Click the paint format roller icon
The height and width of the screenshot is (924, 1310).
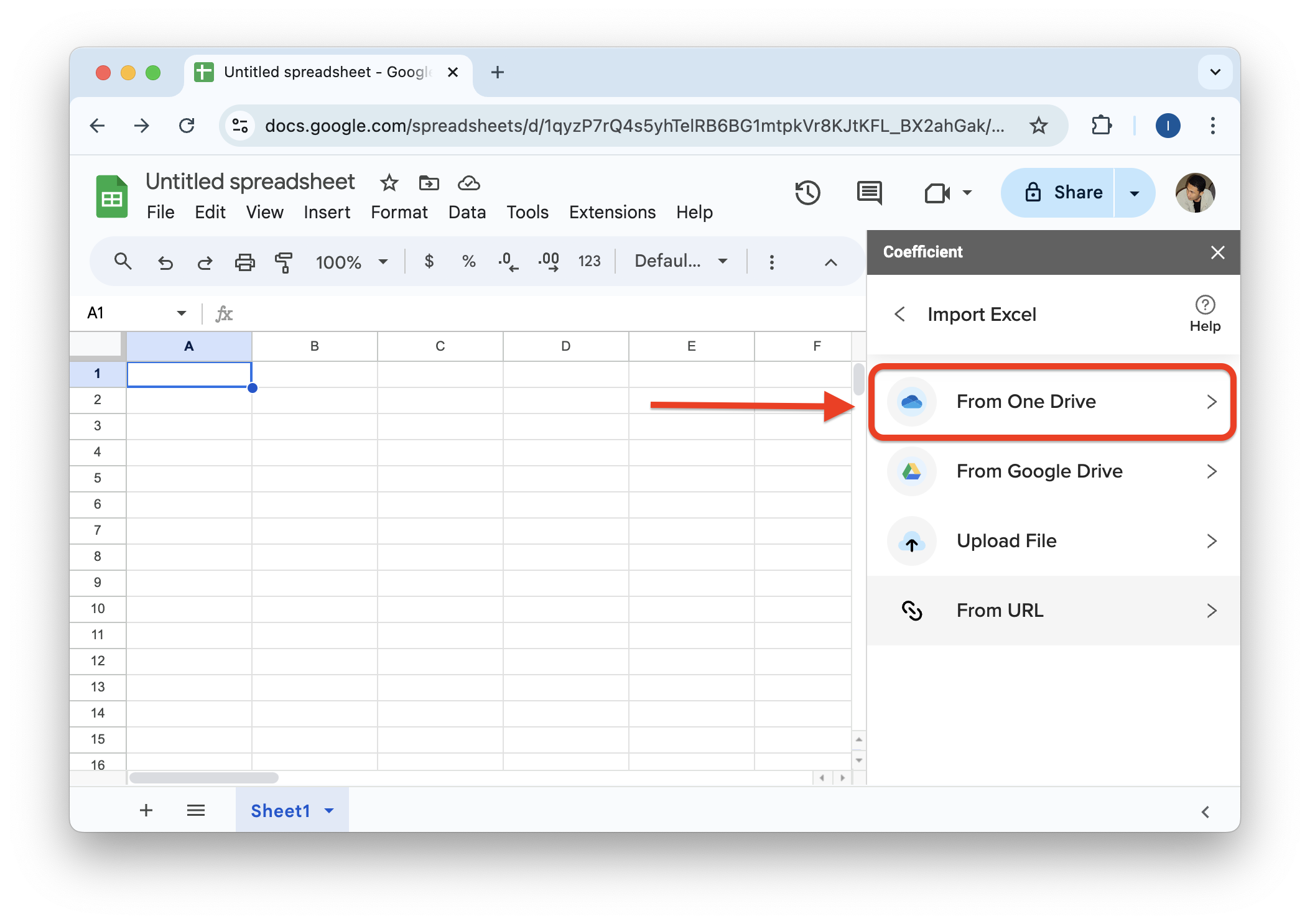(284, 262)
